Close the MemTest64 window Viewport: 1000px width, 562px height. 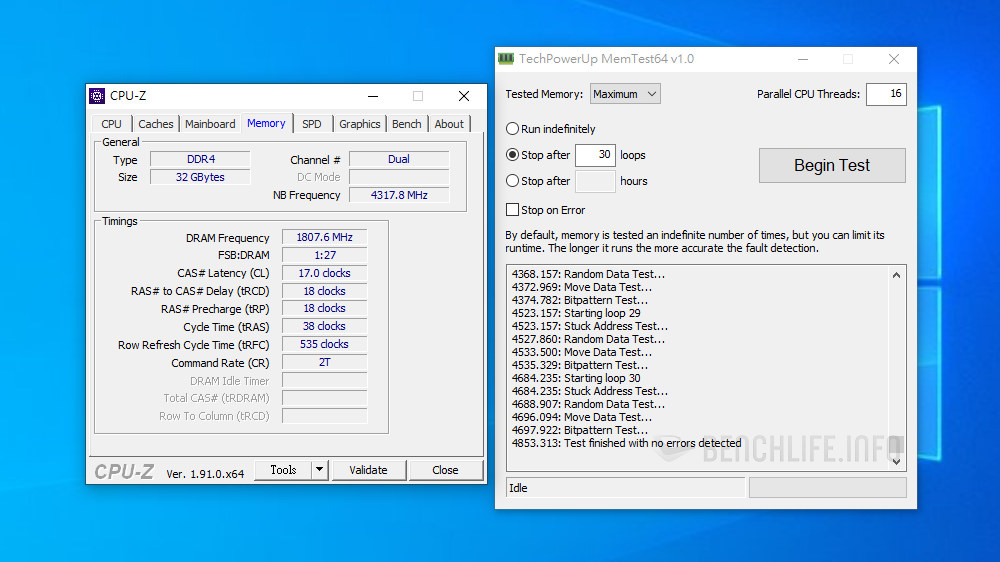tap(893, 59)
